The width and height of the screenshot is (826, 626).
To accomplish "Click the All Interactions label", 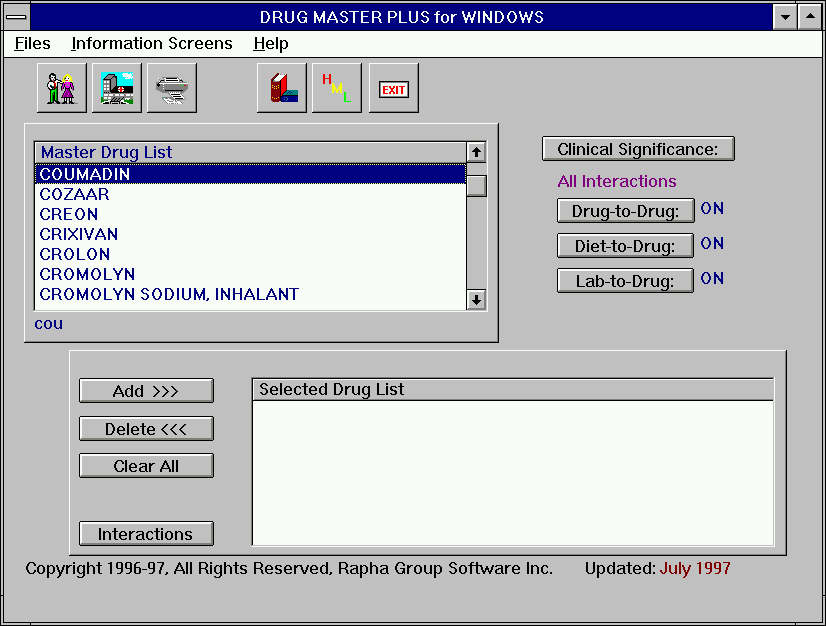I will pos(617,181).
